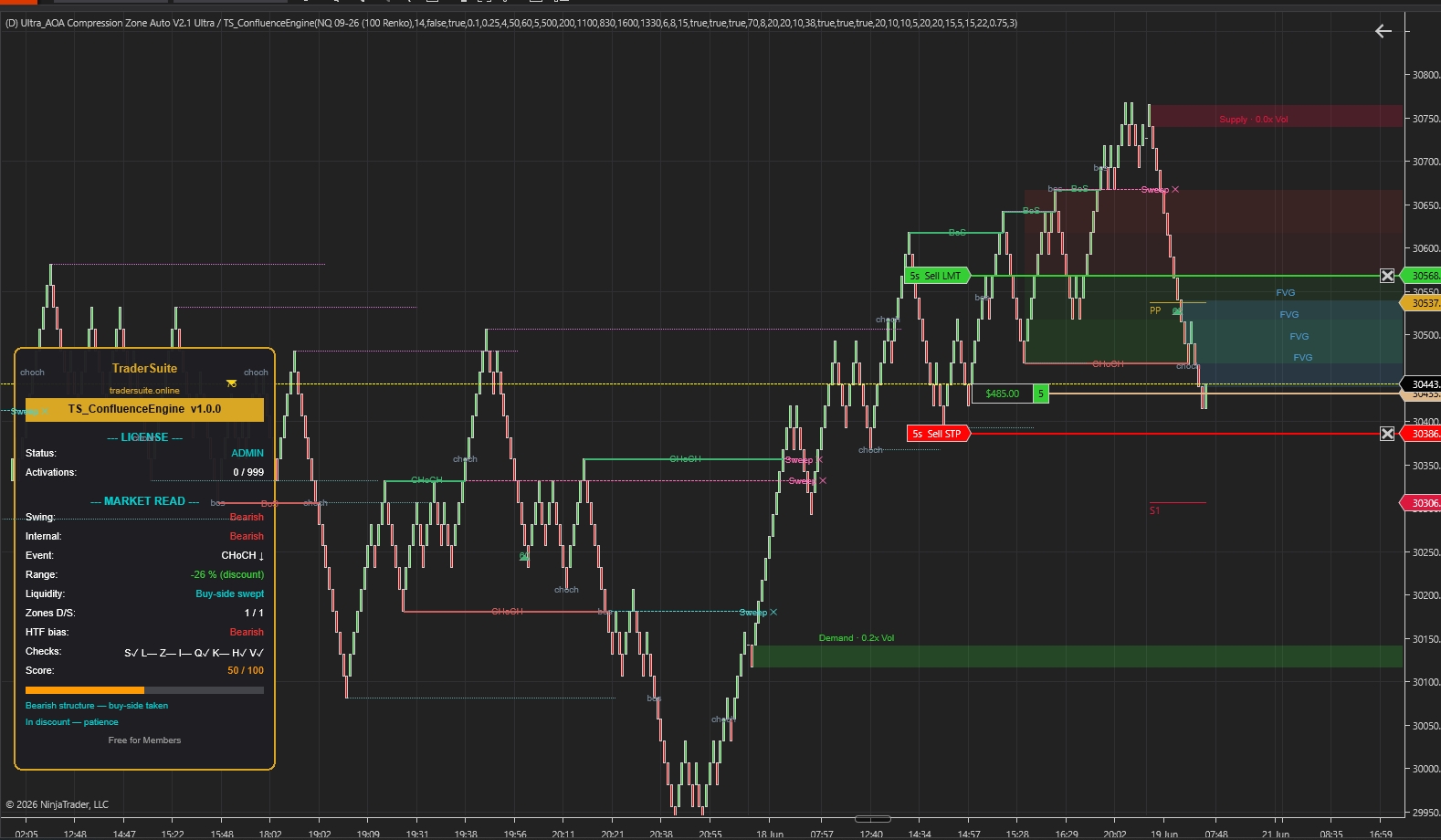
Task: Click the green 30568 limit price marker
Action: (1423, 276)
